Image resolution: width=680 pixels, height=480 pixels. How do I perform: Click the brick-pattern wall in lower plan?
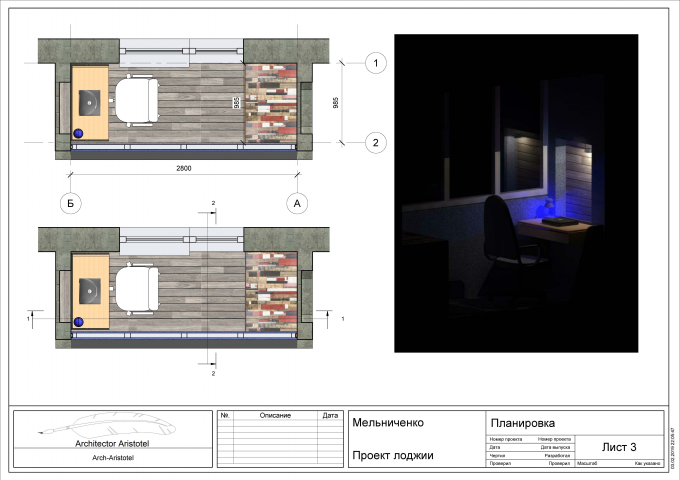coord(271,293)
